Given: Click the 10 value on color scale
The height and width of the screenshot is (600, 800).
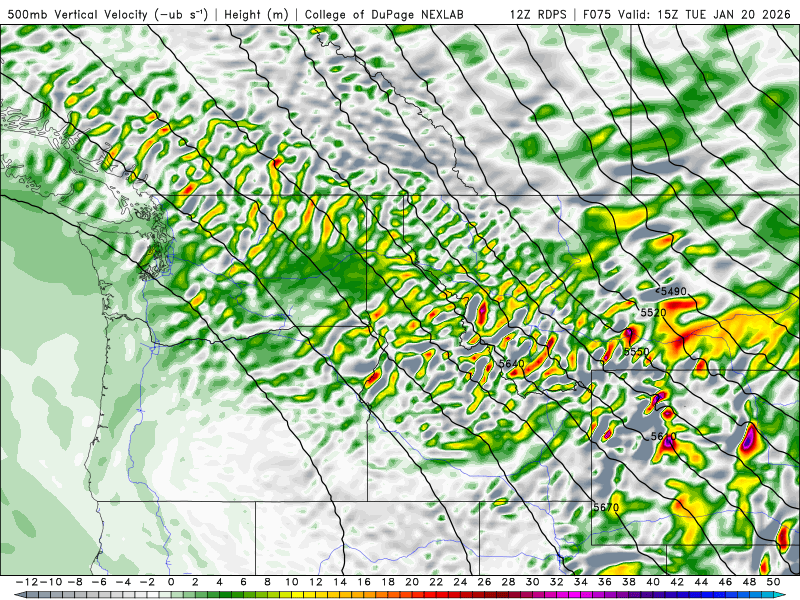Looking at the screenshot, I should pyautogui.click(x=291, y=582).
